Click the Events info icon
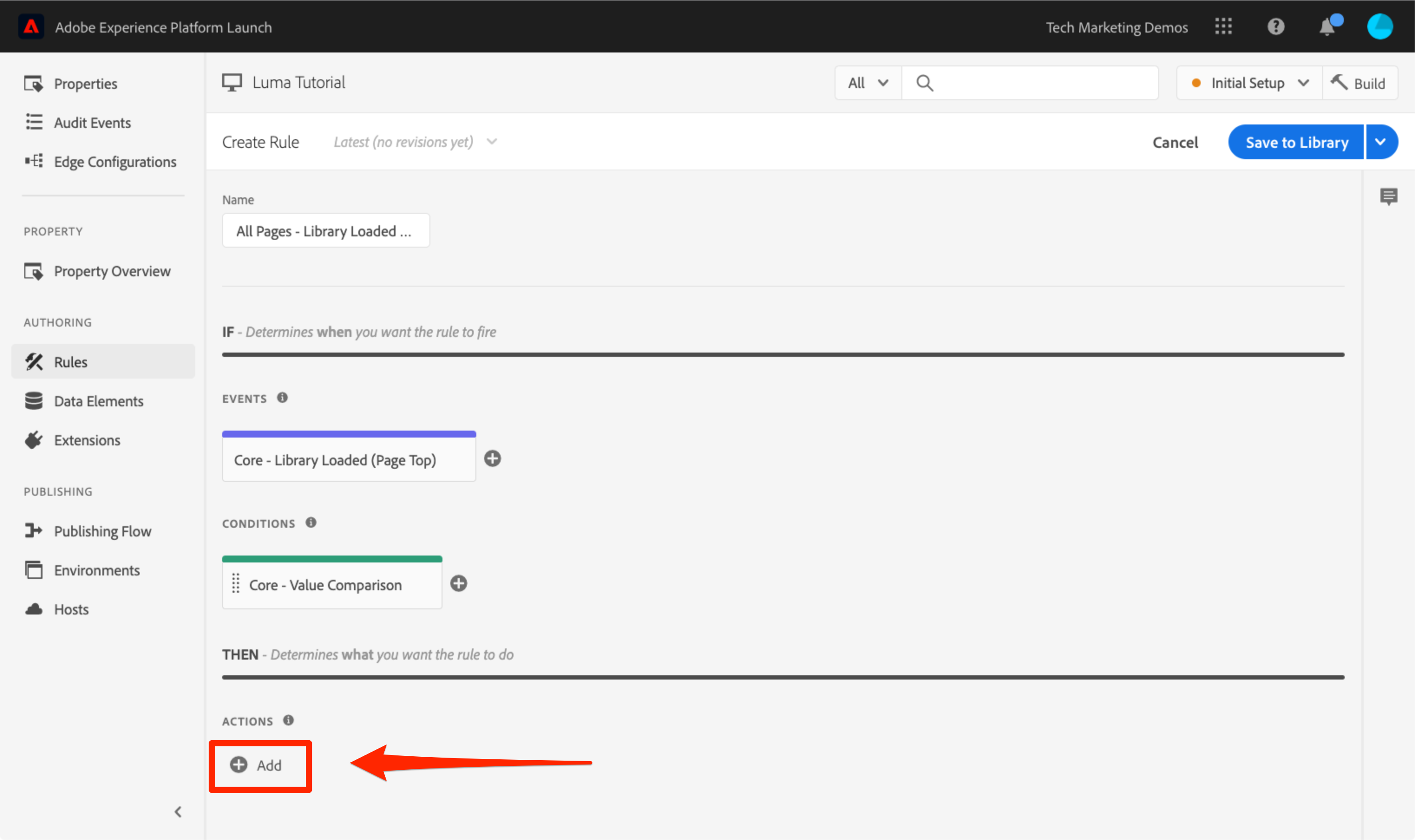 (x=282, y=398)
